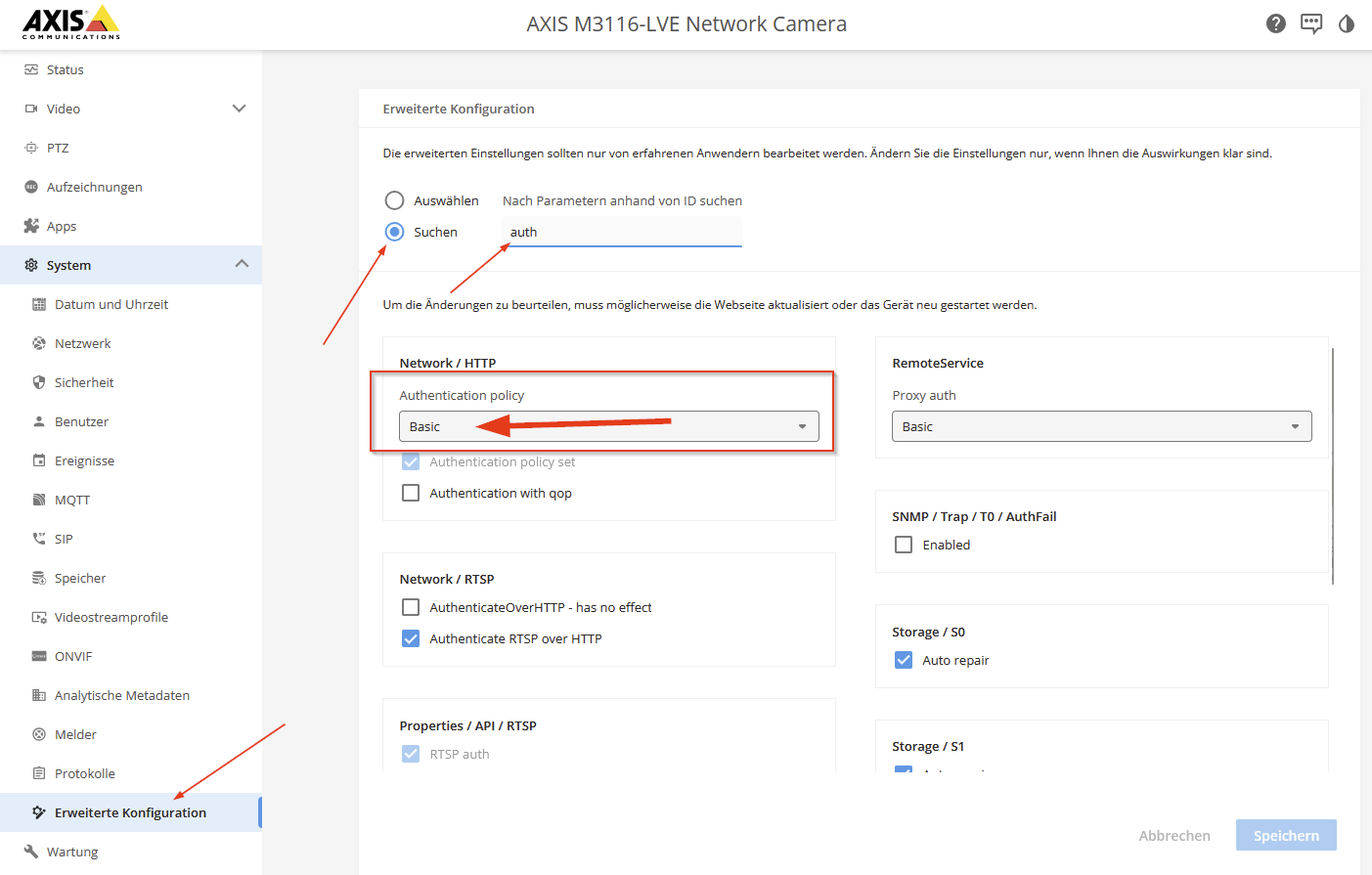
Task: Open Netzwerk in the System menu
Action: pos(83,343)
